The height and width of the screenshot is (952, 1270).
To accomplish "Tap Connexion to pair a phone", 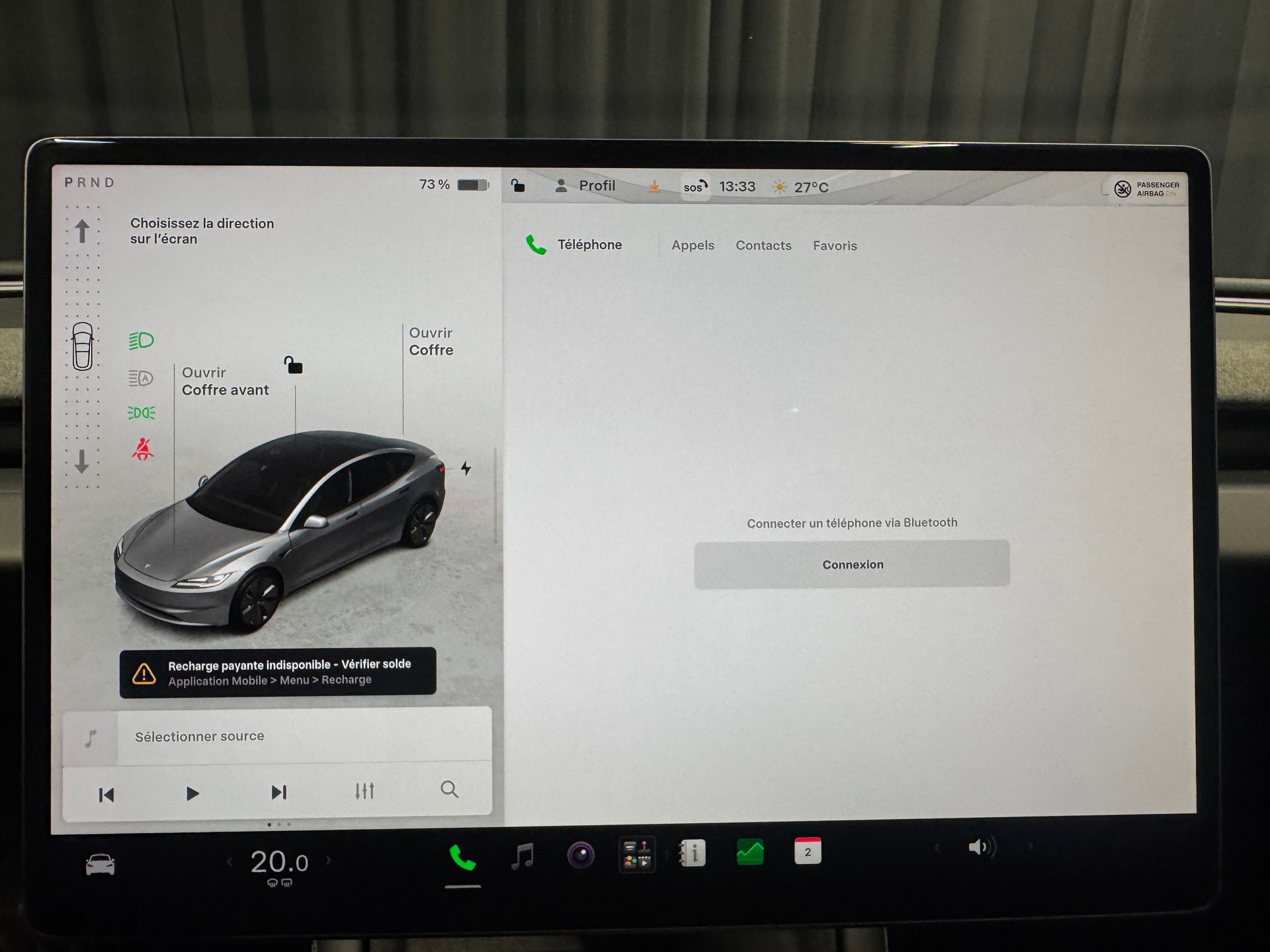I will [852, 564].
